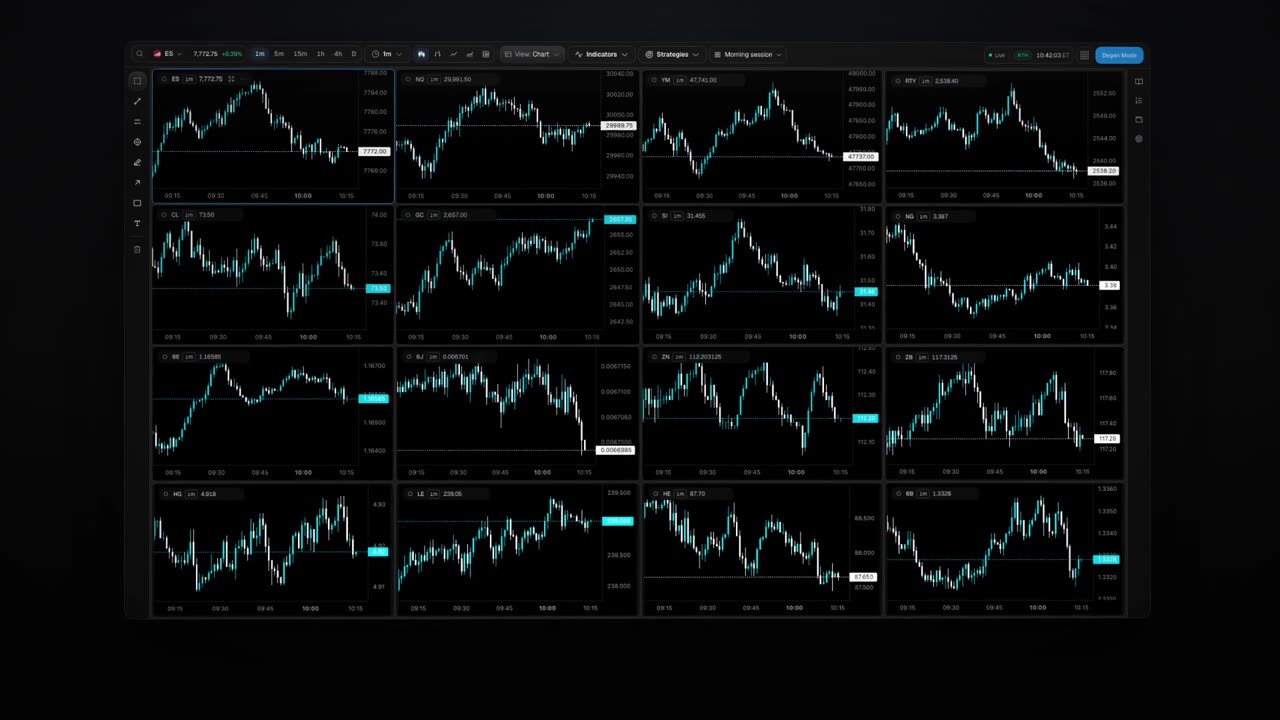Toggle the Live data indicator

point(997,55)
